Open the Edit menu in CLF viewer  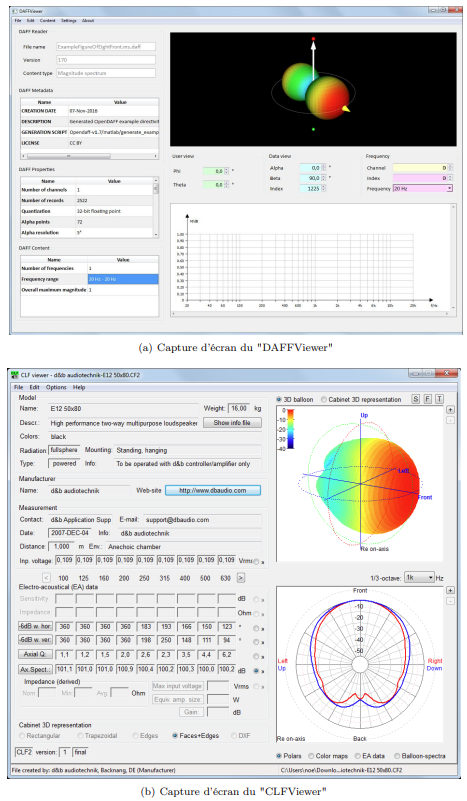tap(34, 387)
